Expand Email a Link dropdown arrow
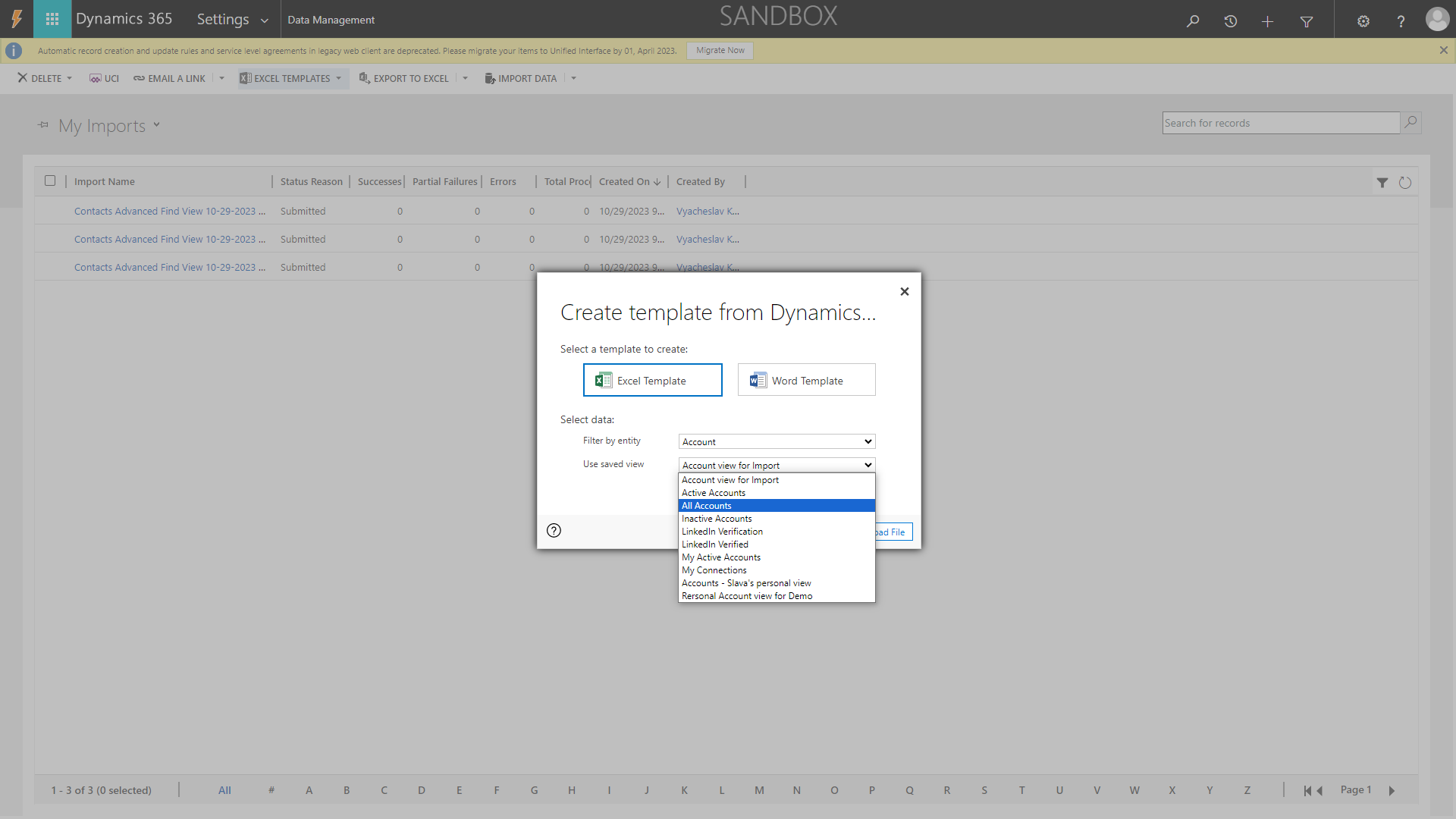Screen dimensions: 1456x819 (221, 78)
